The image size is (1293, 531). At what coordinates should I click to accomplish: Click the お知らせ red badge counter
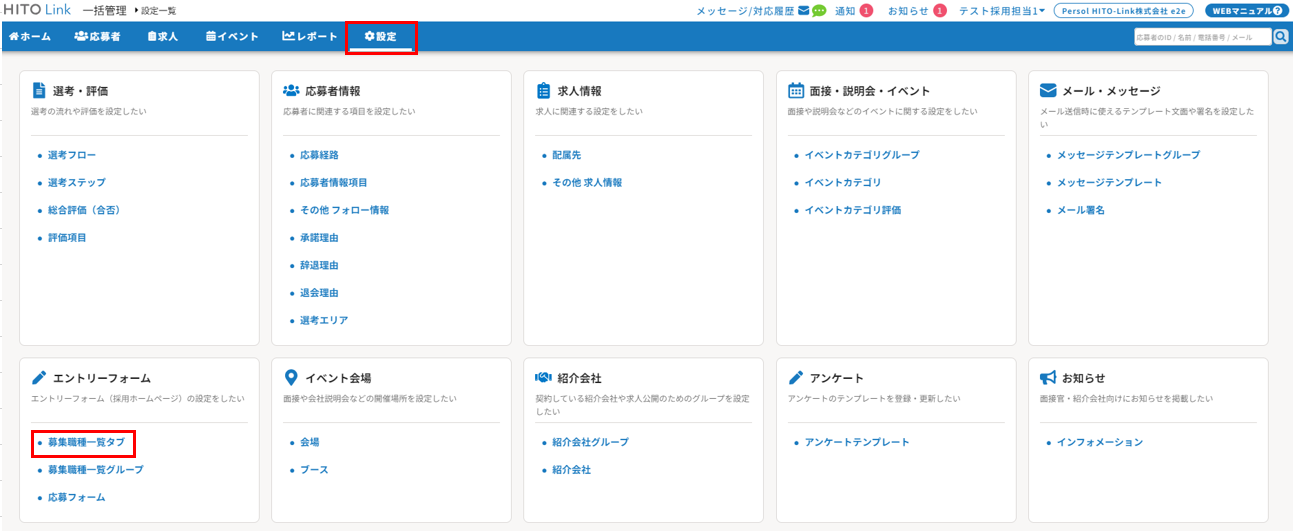click(x=939, y=11)
